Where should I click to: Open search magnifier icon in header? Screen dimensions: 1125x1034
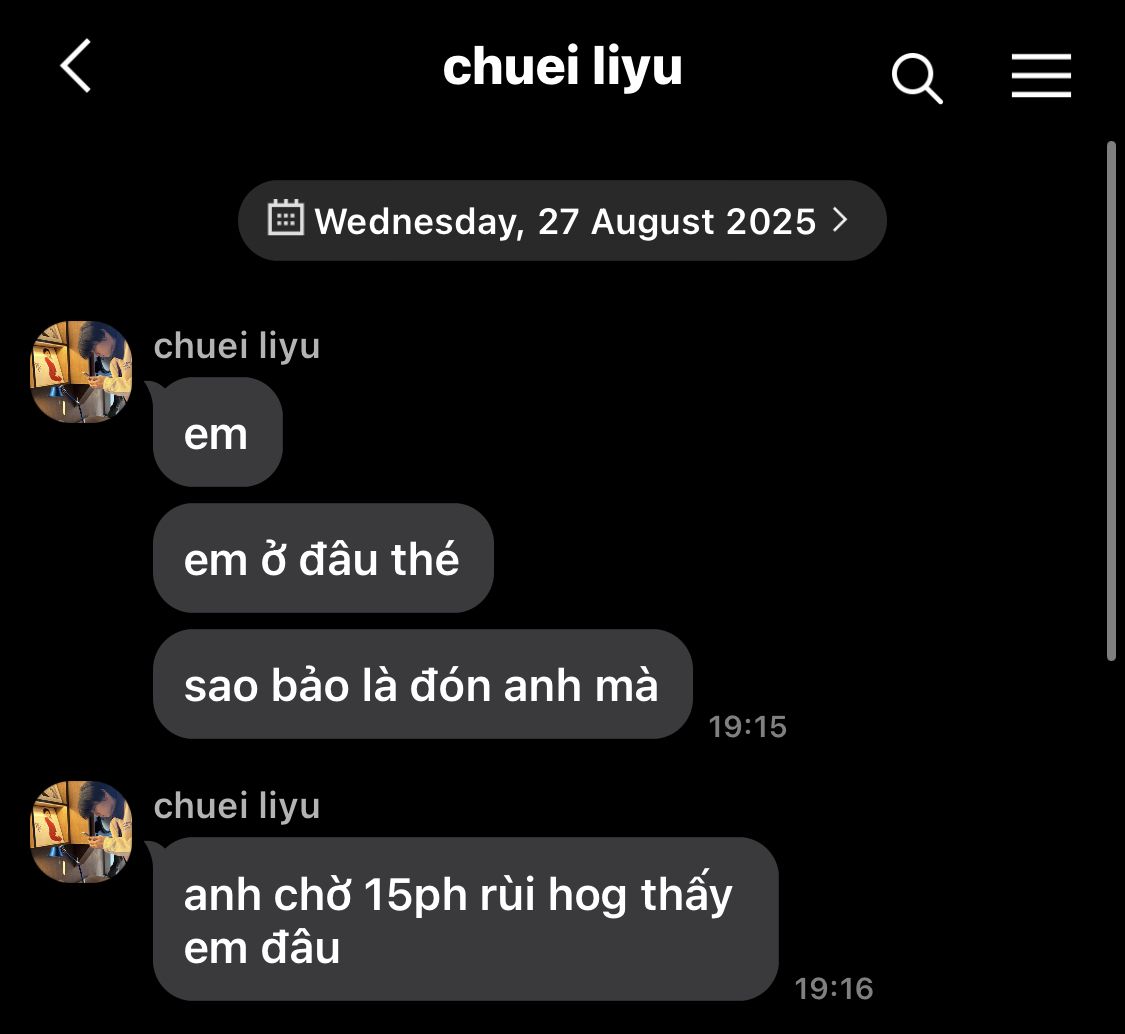point(916,78)
